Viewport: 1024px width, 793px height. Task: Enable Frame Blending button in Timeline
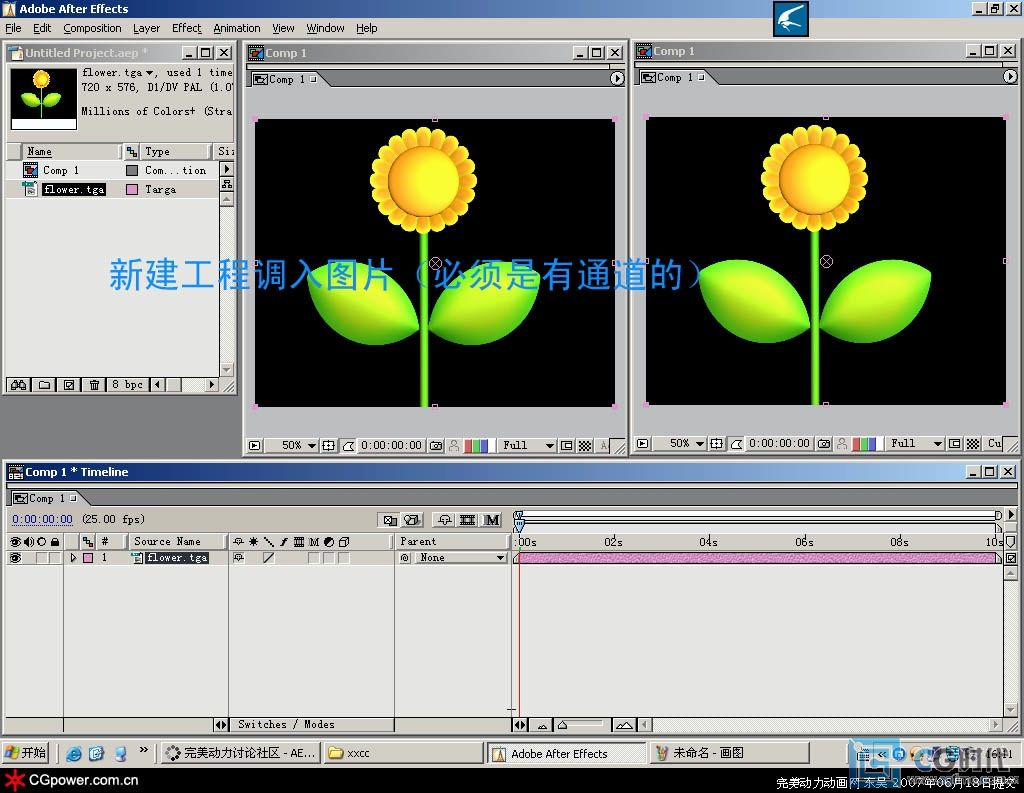(x=467, y=520)
